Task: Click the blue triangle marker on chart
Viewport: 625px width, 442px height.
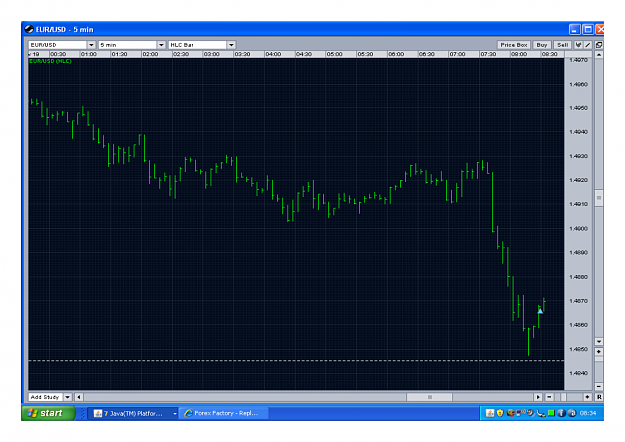Action: (540, 311)
